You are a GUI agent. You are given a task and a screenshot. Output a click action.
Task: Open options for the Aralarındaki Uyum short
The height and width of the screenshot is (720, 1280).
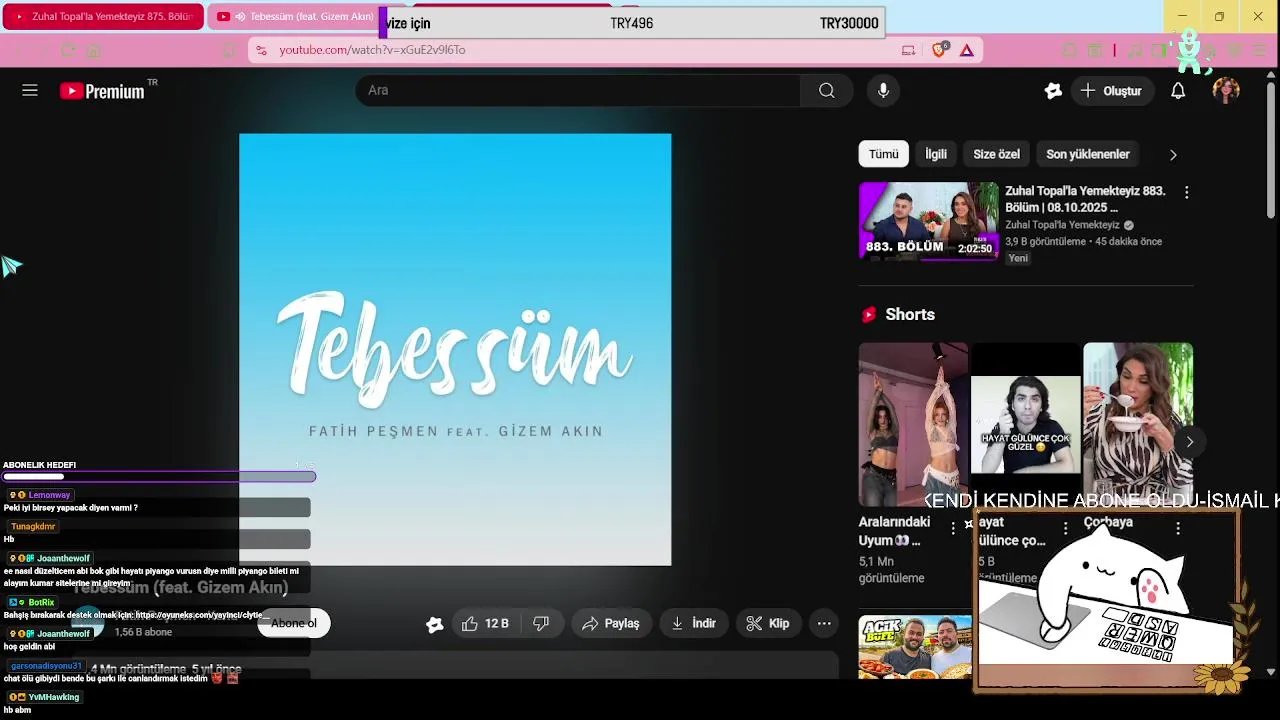point(953,527)
